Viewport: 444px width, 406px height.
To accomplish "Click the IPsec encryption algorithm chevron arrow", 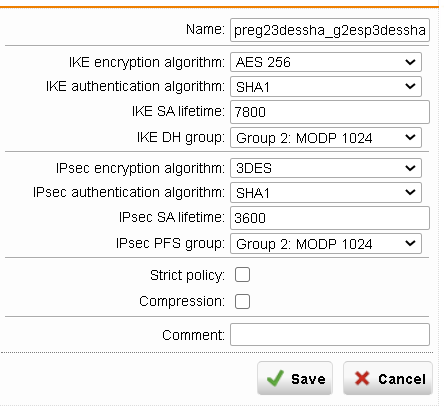I will tap(410, 168).
